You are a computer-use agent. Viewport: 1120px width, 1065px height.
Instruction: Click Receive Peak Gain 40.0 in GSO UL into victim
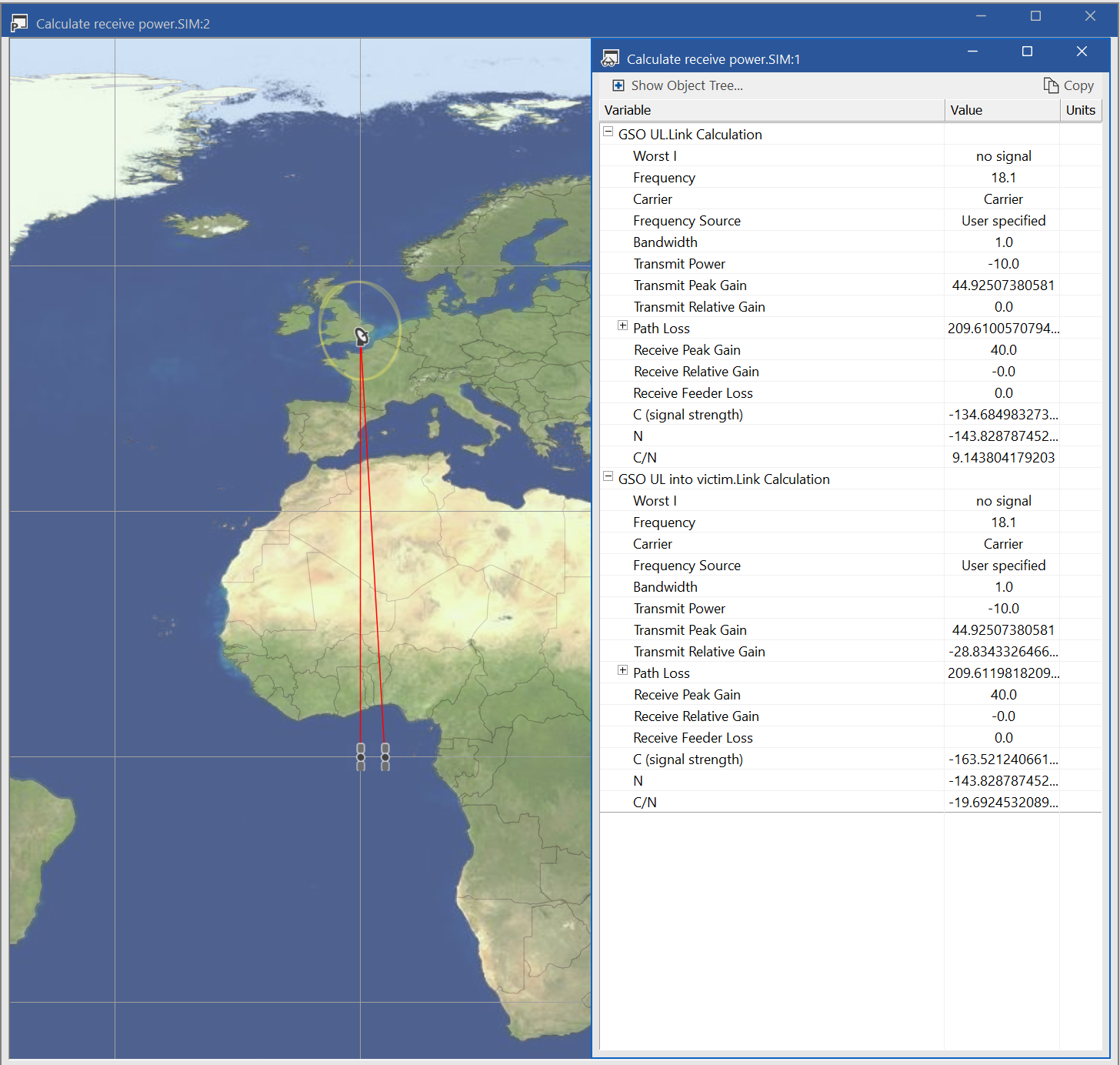[1003, 694]
